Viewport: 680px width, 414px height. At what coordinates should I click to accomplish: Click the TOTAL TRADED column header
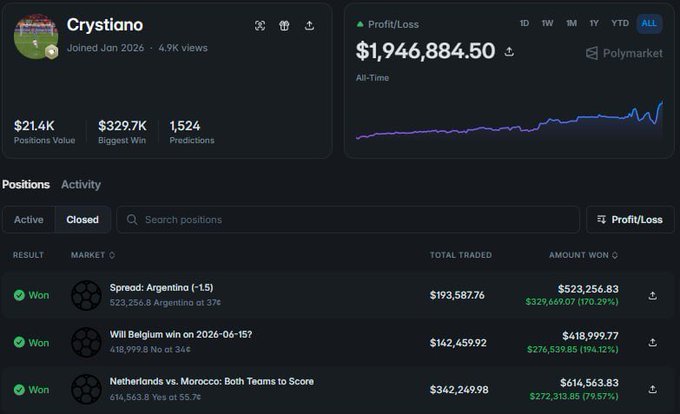click(x=461, y=255)
